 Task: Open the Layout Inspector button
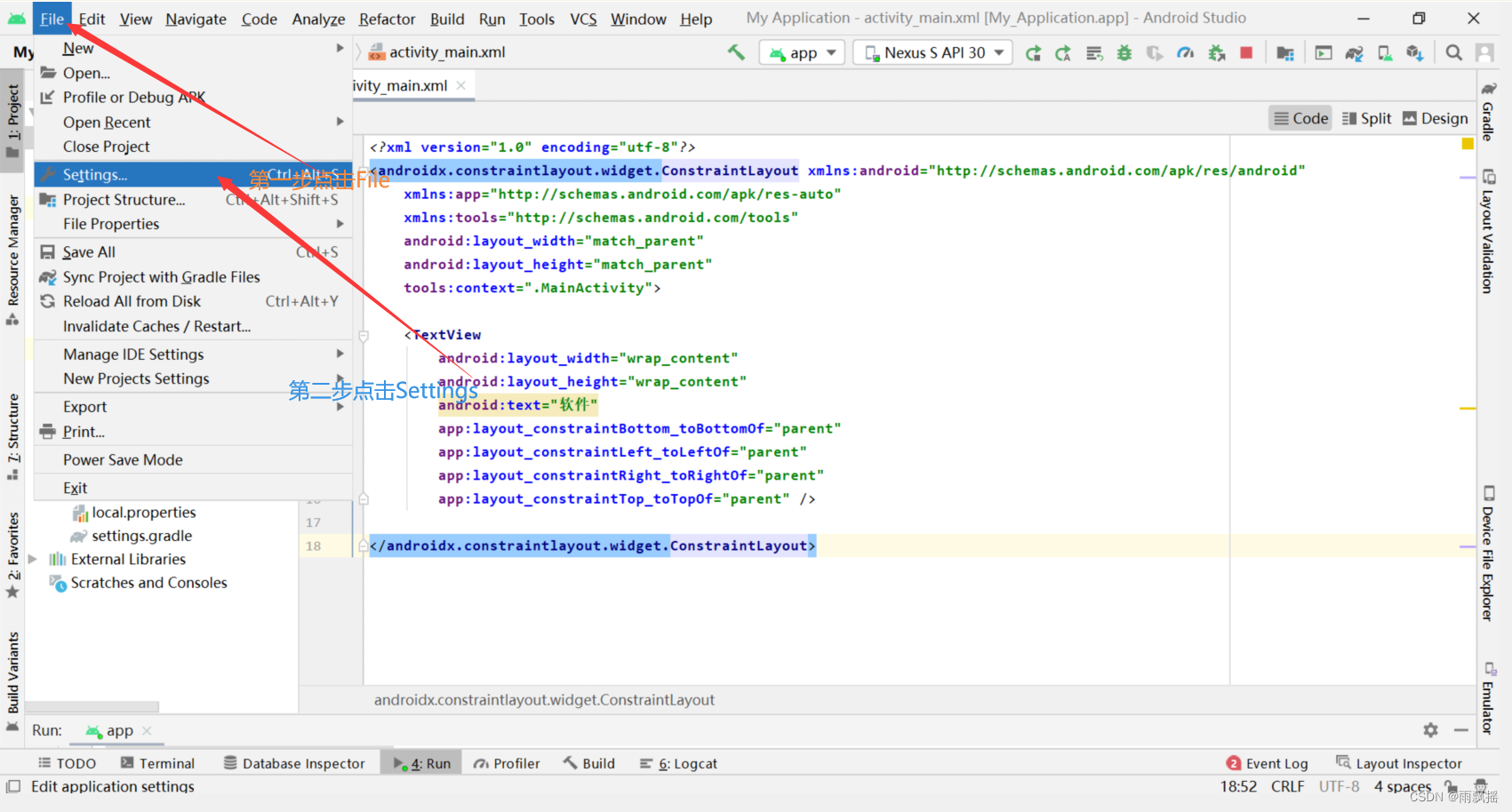pos(1399,763)
